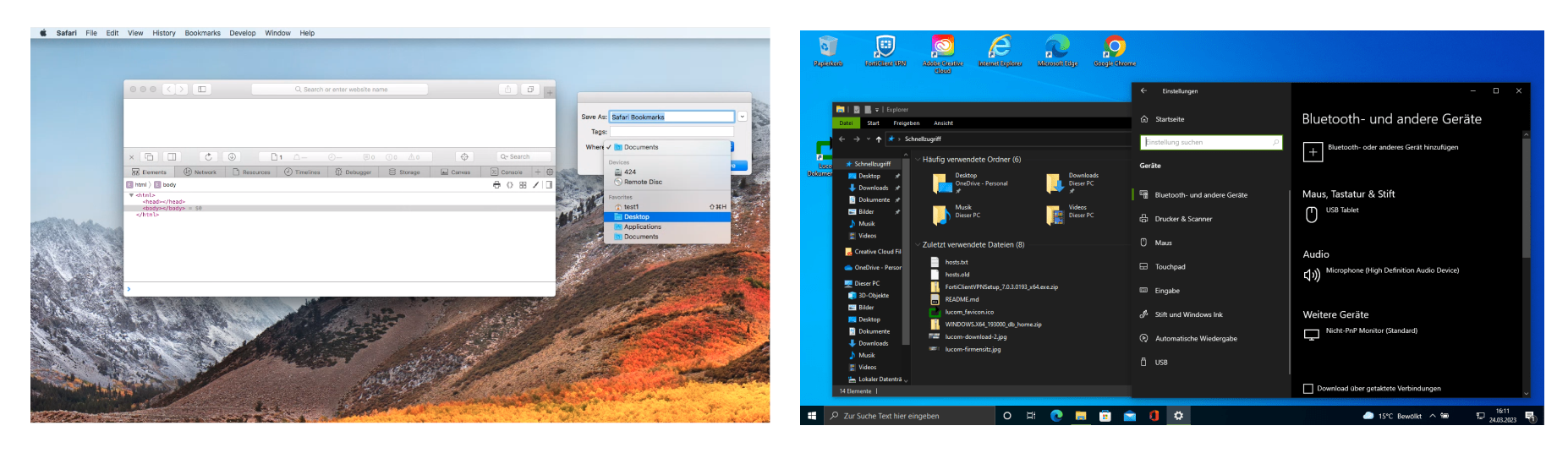Open the Develop menu in Safari

[243, 33]
